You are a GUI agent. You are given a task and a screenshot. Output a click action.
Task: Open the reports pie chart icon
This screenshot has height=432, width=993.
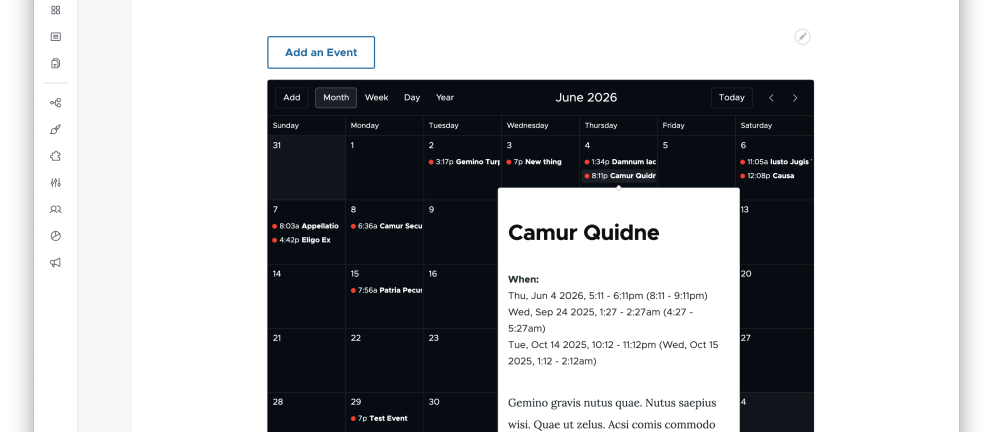pyautogui.click(x=56, y=236)
